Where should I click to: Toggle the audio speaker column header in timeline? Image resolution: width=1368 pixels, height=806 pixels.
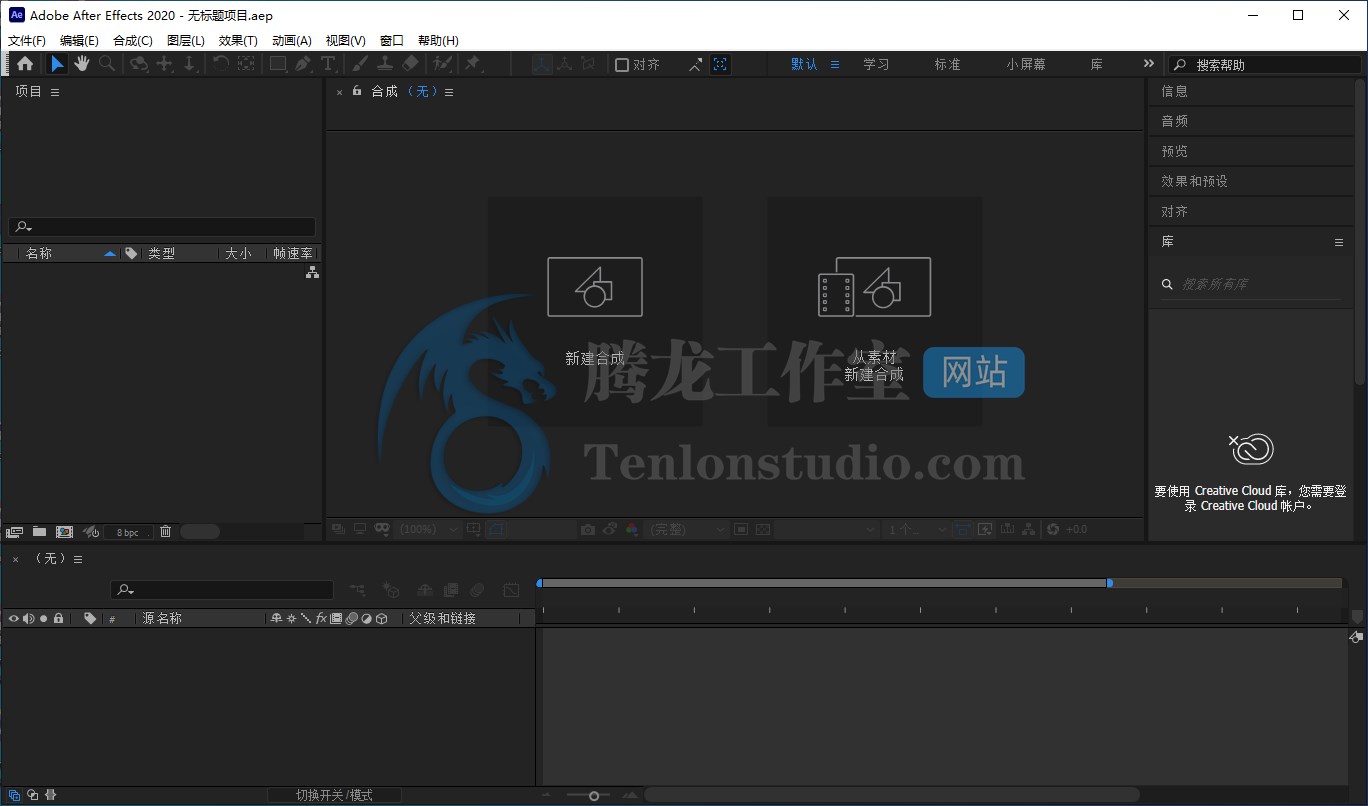pos(28,619)
